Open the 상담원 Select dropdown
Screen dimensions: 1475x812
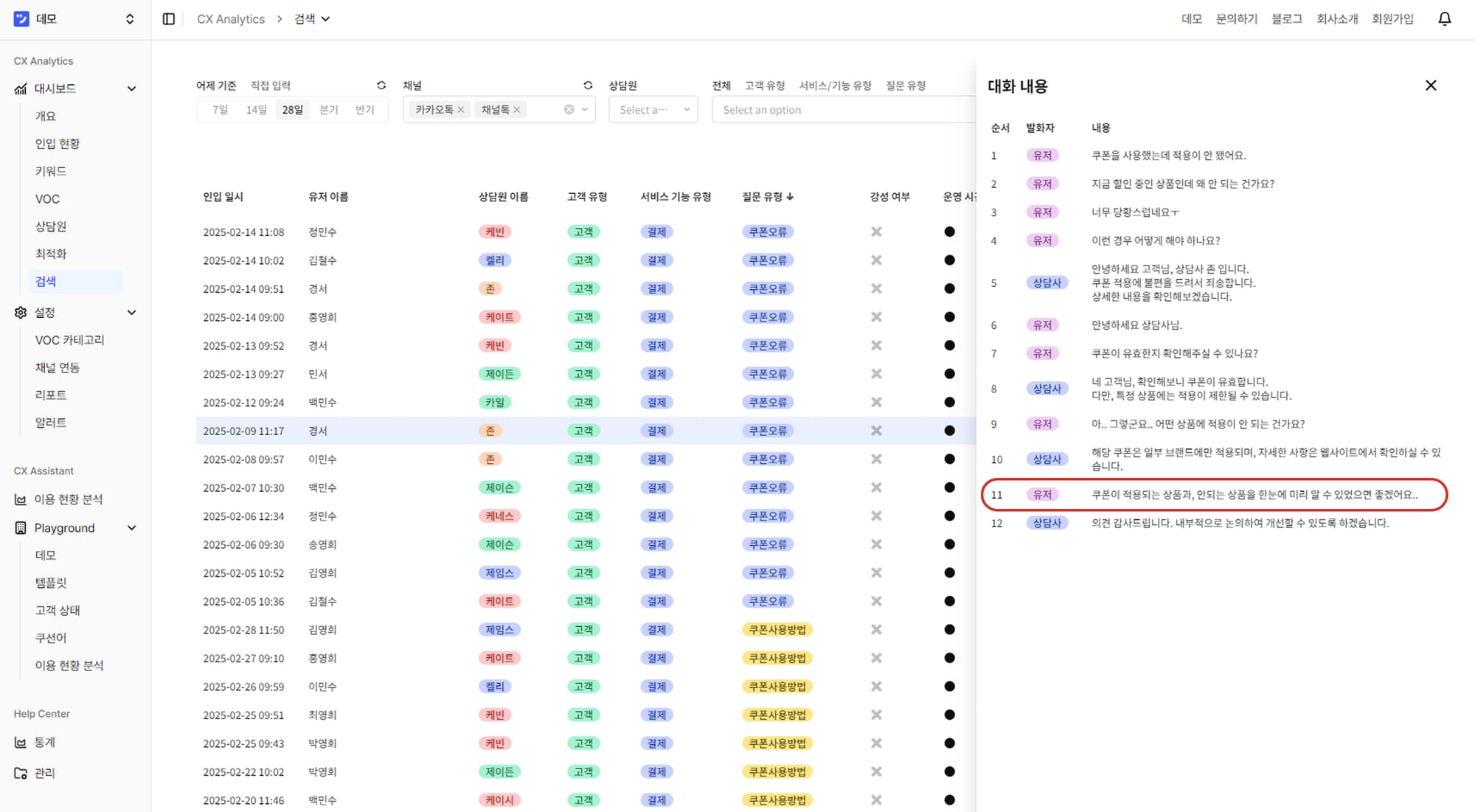pyautogui.click(x=652, y=109)
